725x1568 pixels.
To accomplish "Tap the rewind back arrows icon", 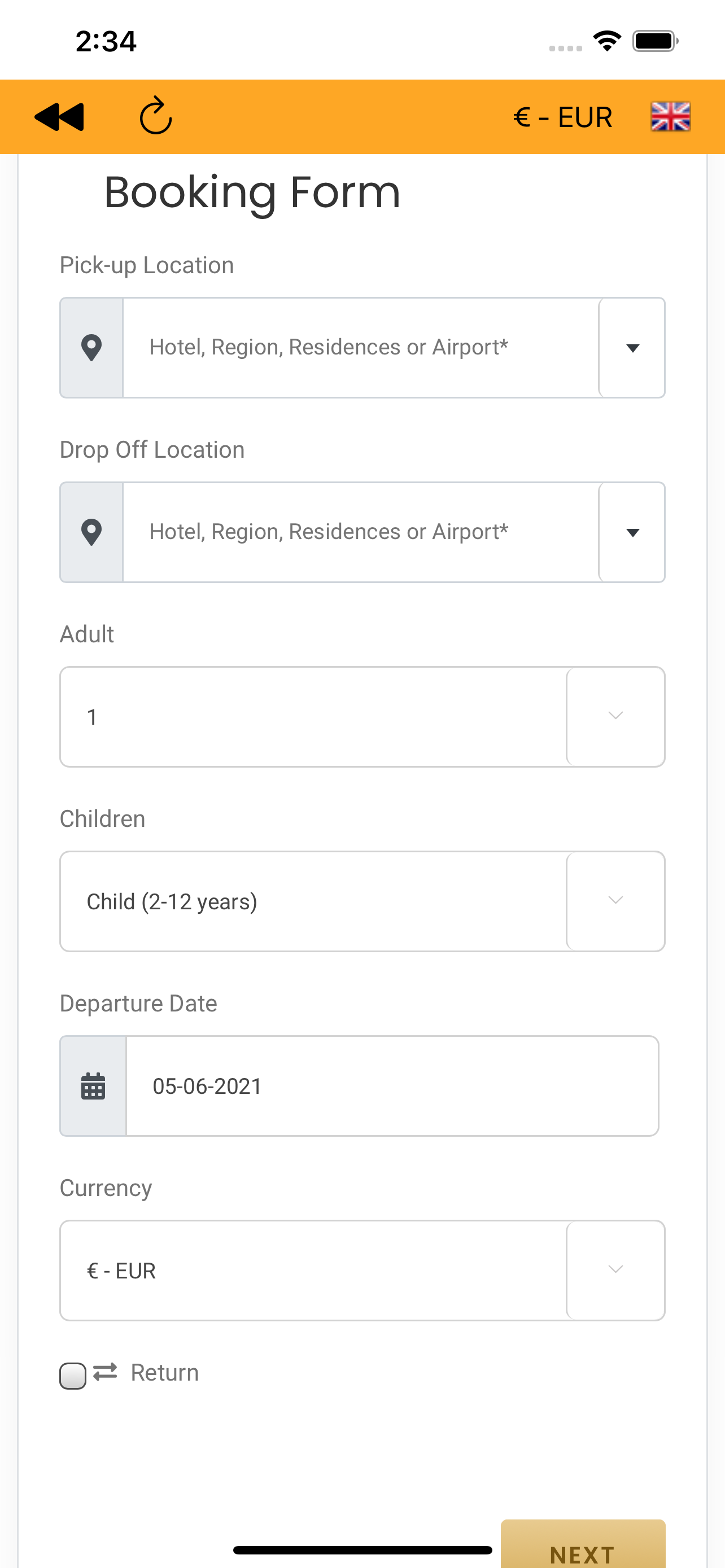I will [x=59, y=117].
